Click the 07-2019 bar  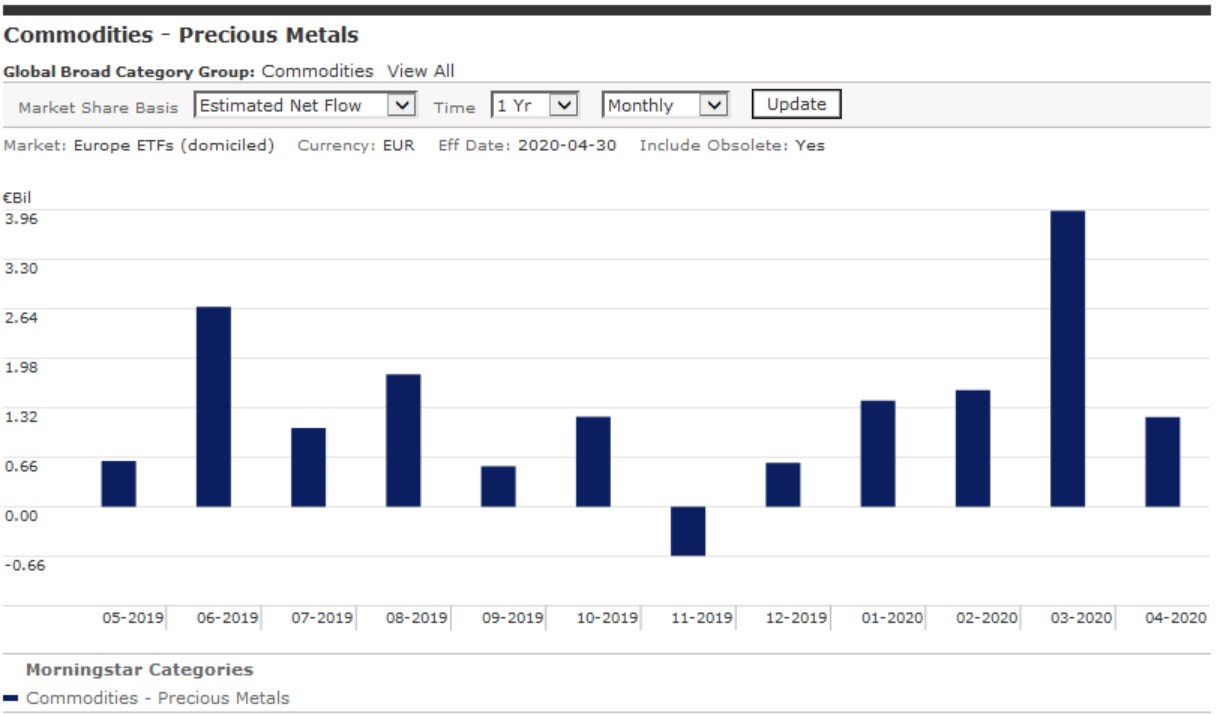(x=308, y=467)
